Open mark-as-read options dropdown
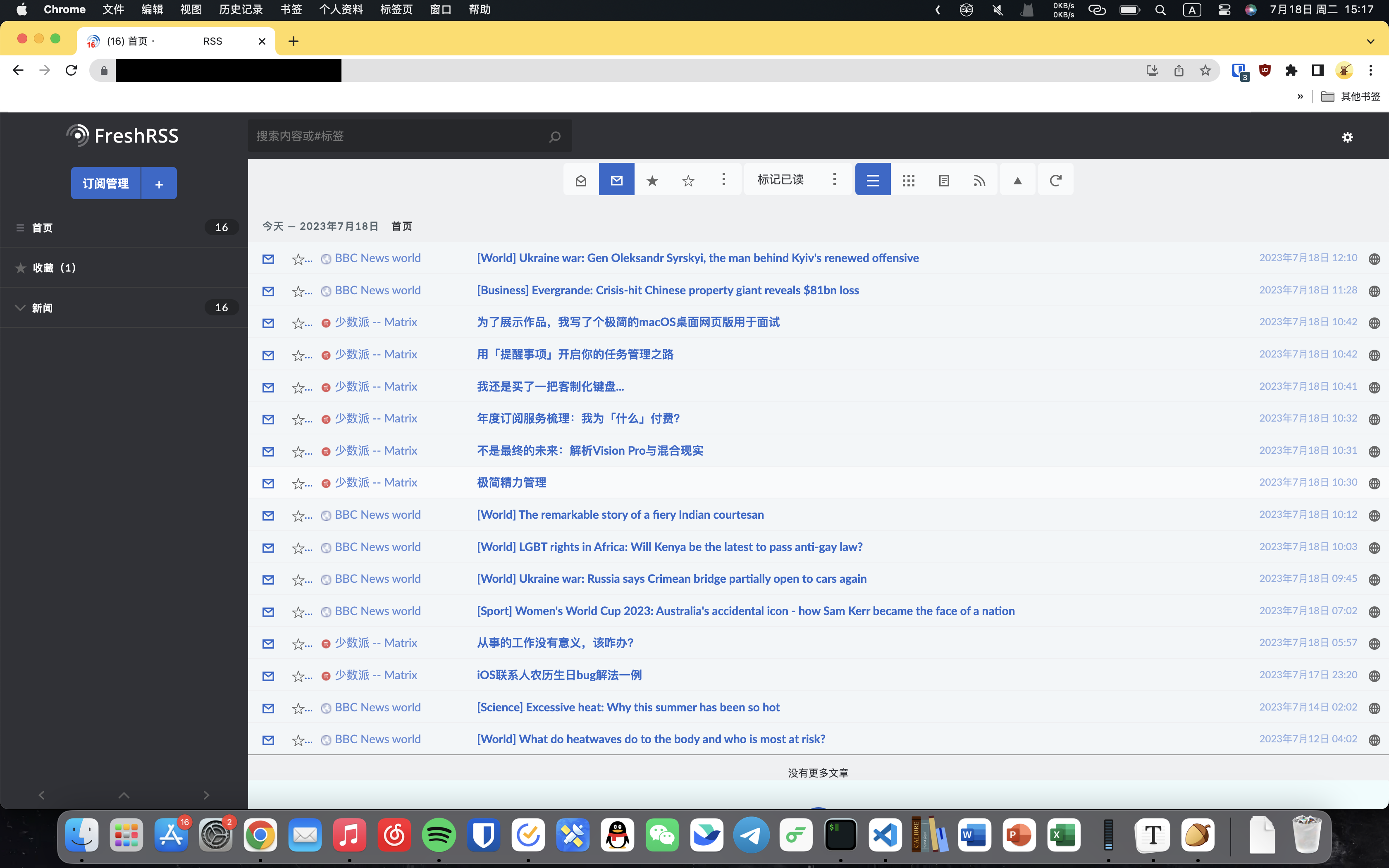The height and width of the screenshot is (868, 1389). [835, 180]
